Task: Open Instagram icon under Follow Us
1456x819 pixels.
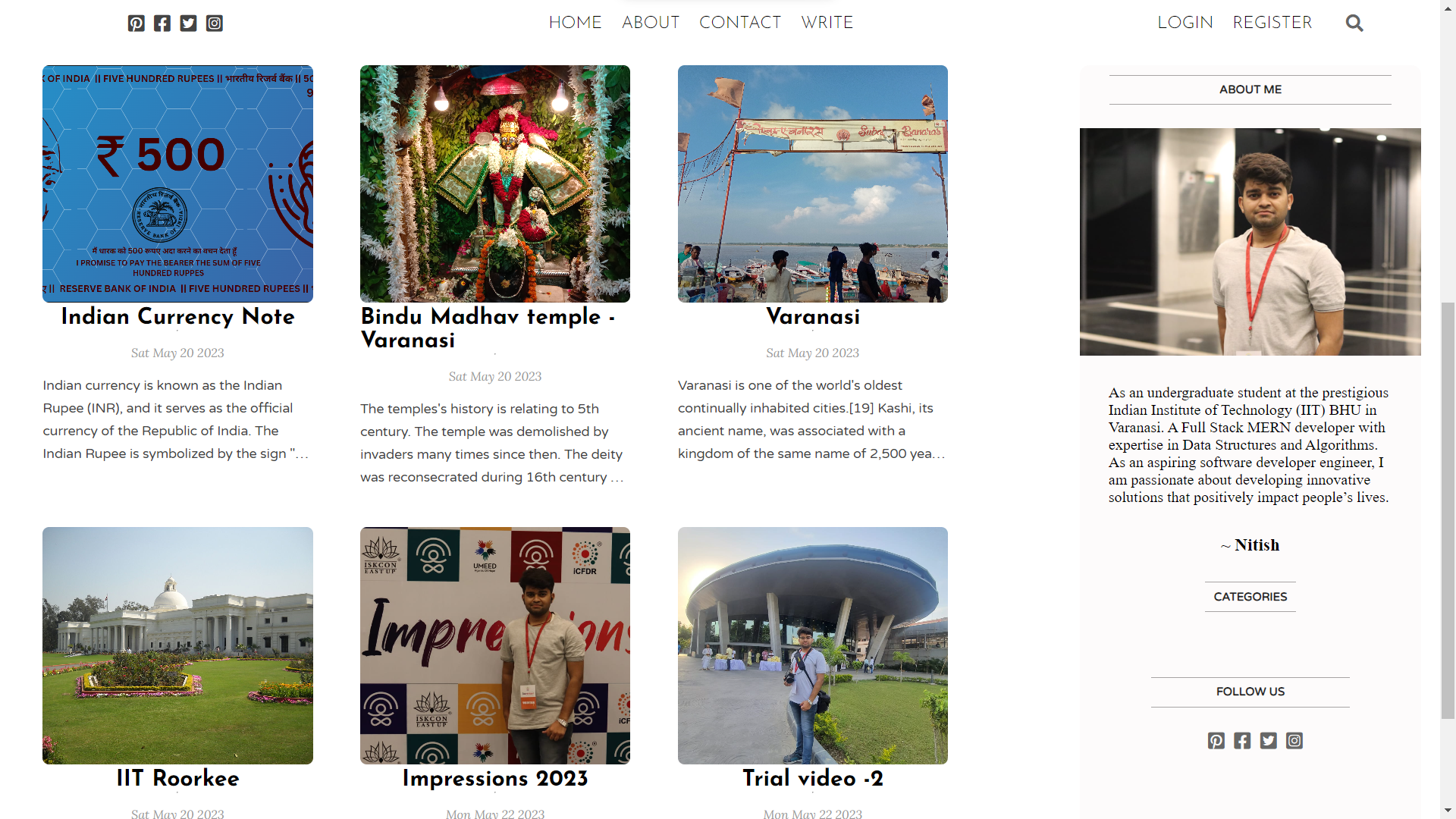Action: tap(1294, 741)
